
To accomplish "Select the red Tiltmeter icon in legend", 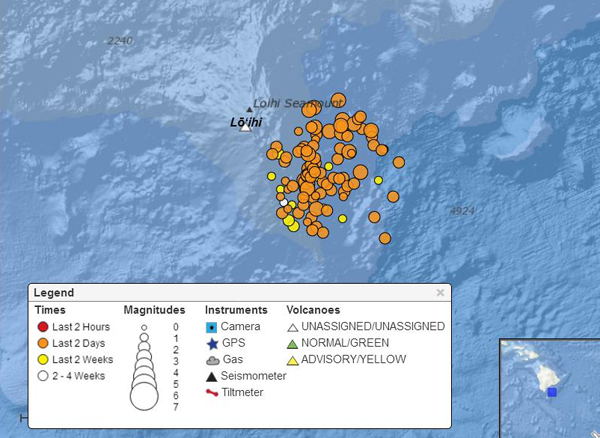I will click(211, 392).
